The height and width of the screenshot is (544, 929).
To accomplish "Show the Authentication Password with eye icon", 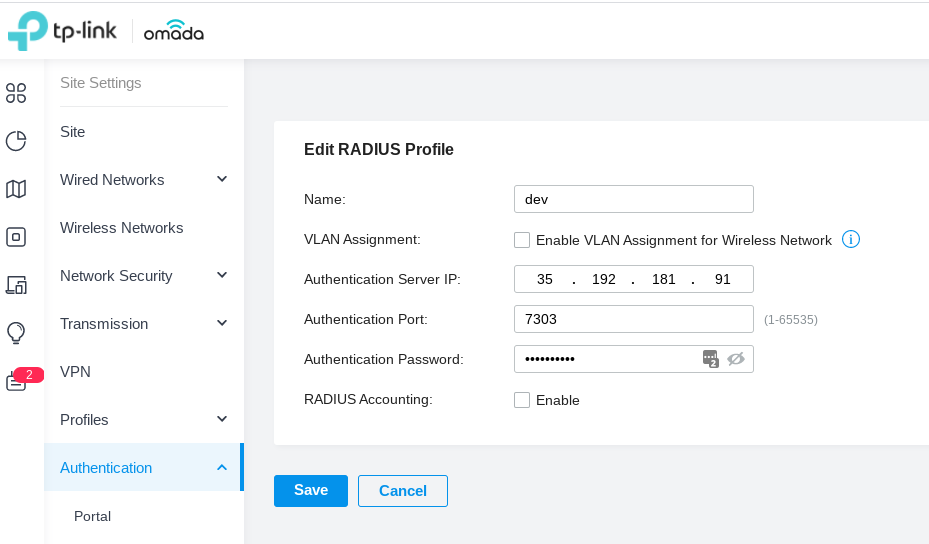I will (736, 359).
